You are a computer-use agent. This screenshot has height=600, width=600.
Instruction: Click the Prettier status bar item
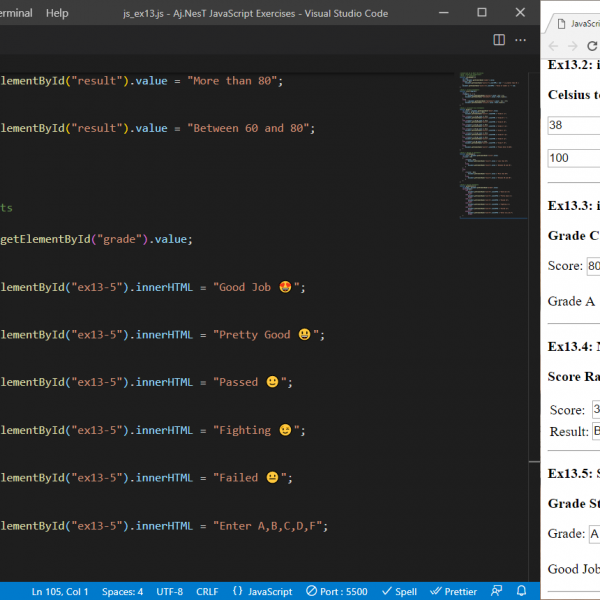(453, 591)
